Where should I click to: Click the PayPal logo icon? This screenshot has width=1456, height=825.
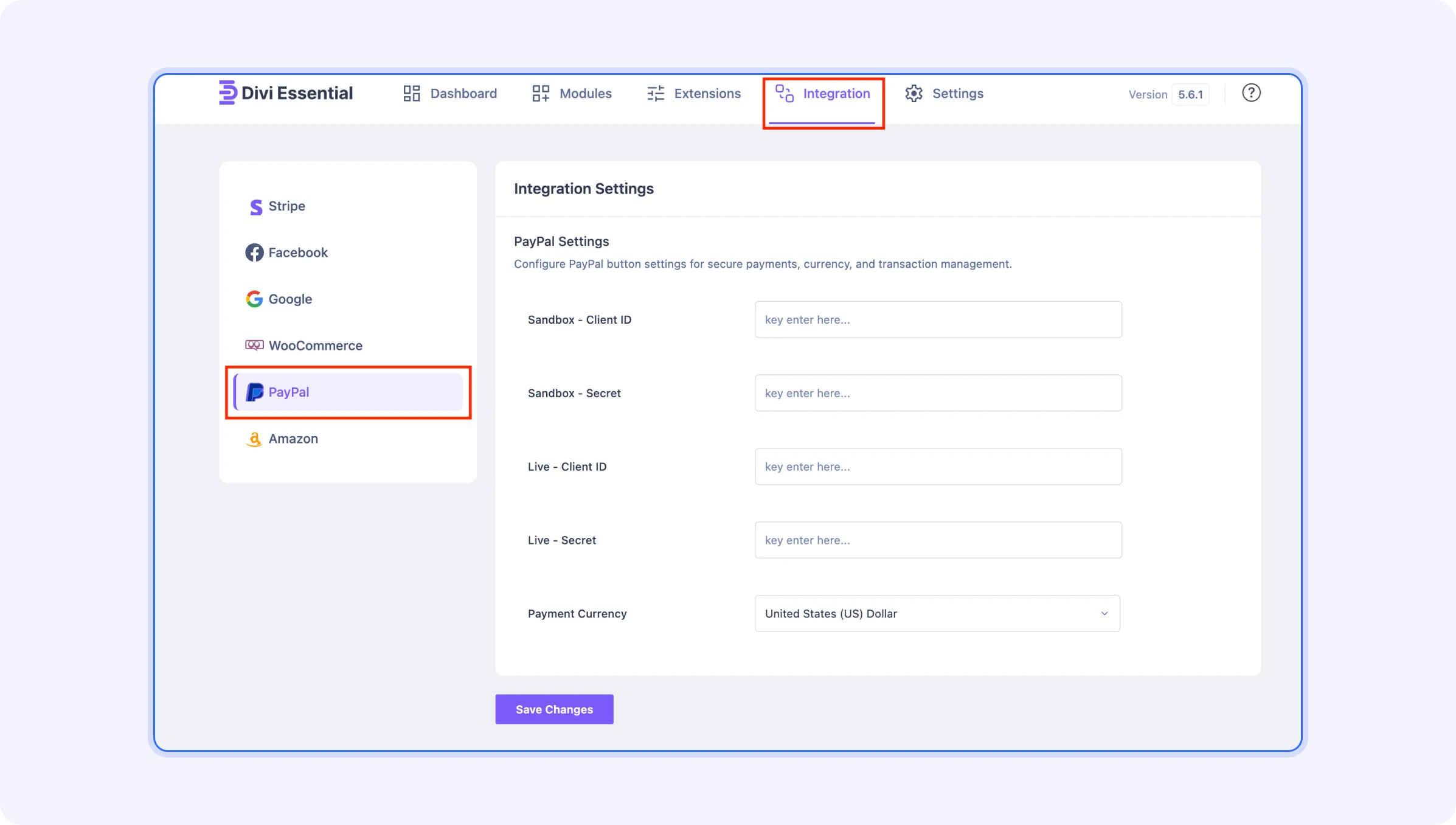tap(254, 392)
